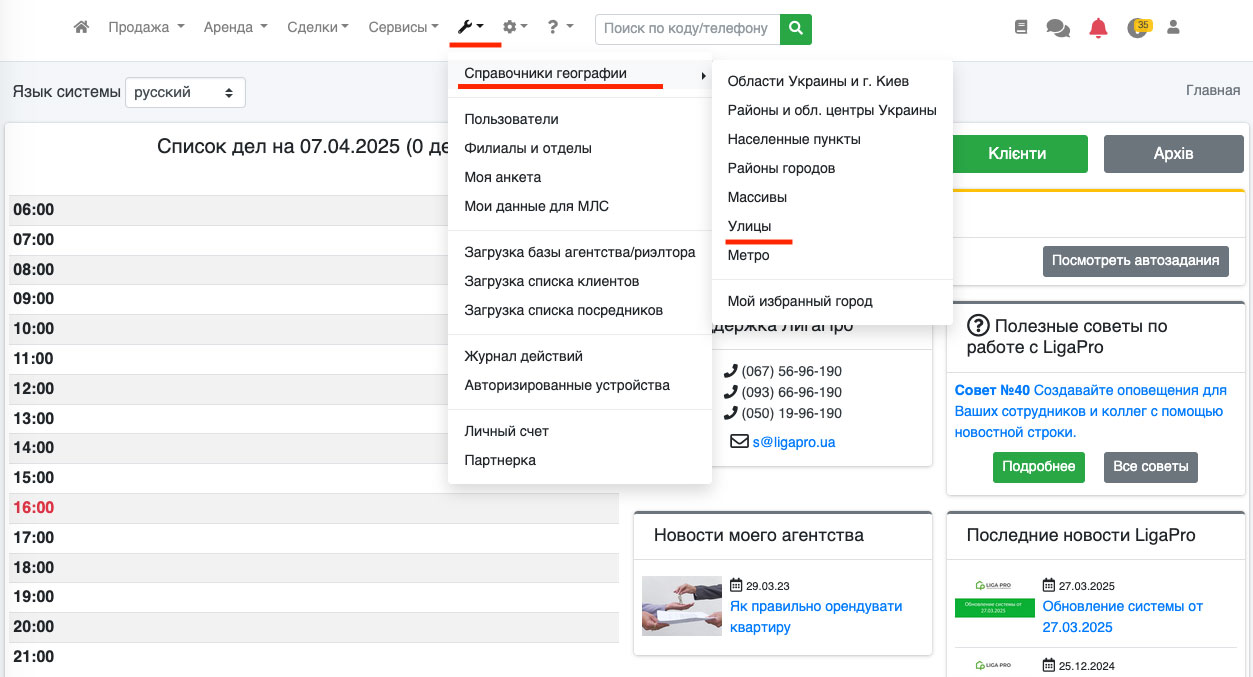1253x677 pixels.
Task: Select Метро in geography submenu
Action: coord(748,255)
